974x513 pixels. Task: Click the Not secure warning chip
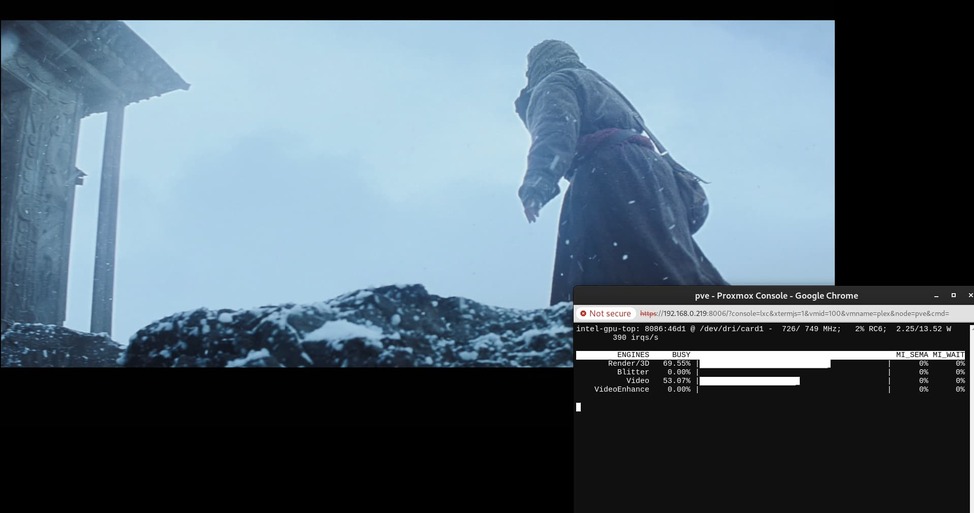(x=606, y=314)
